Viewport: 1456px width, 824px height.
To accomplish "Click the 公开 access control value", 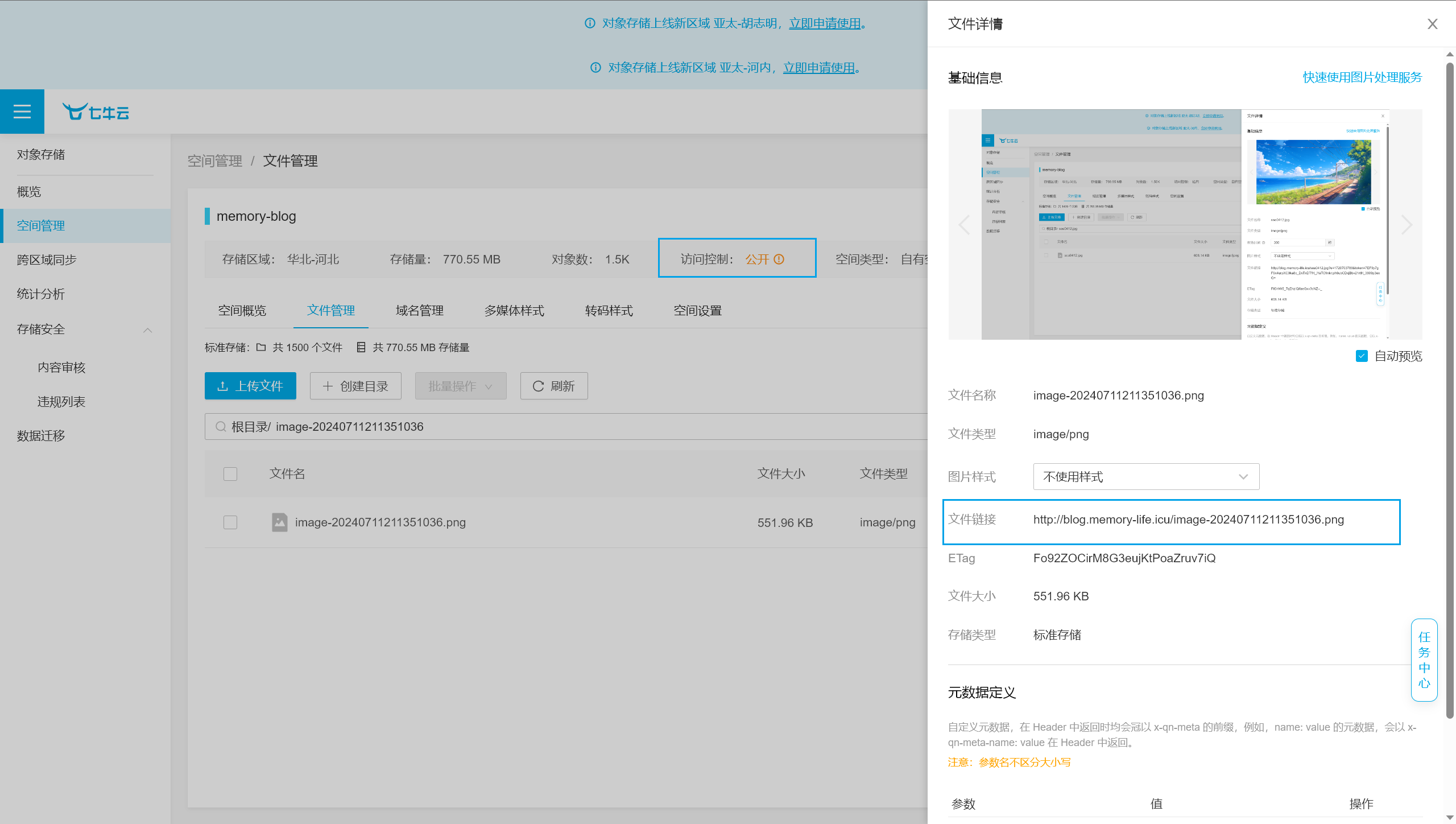I will point(757,259).
